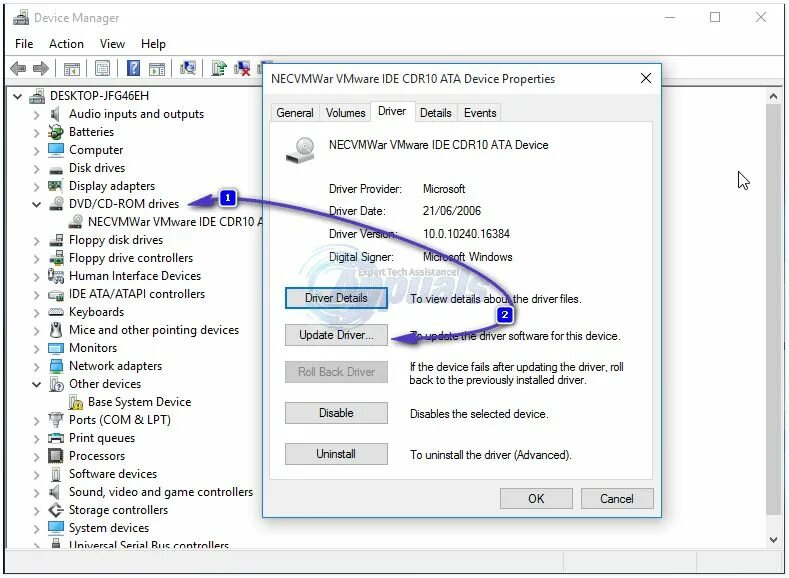Click the Batteries icon in the tree
Screen dimensions: 789x578
point(55,132)
